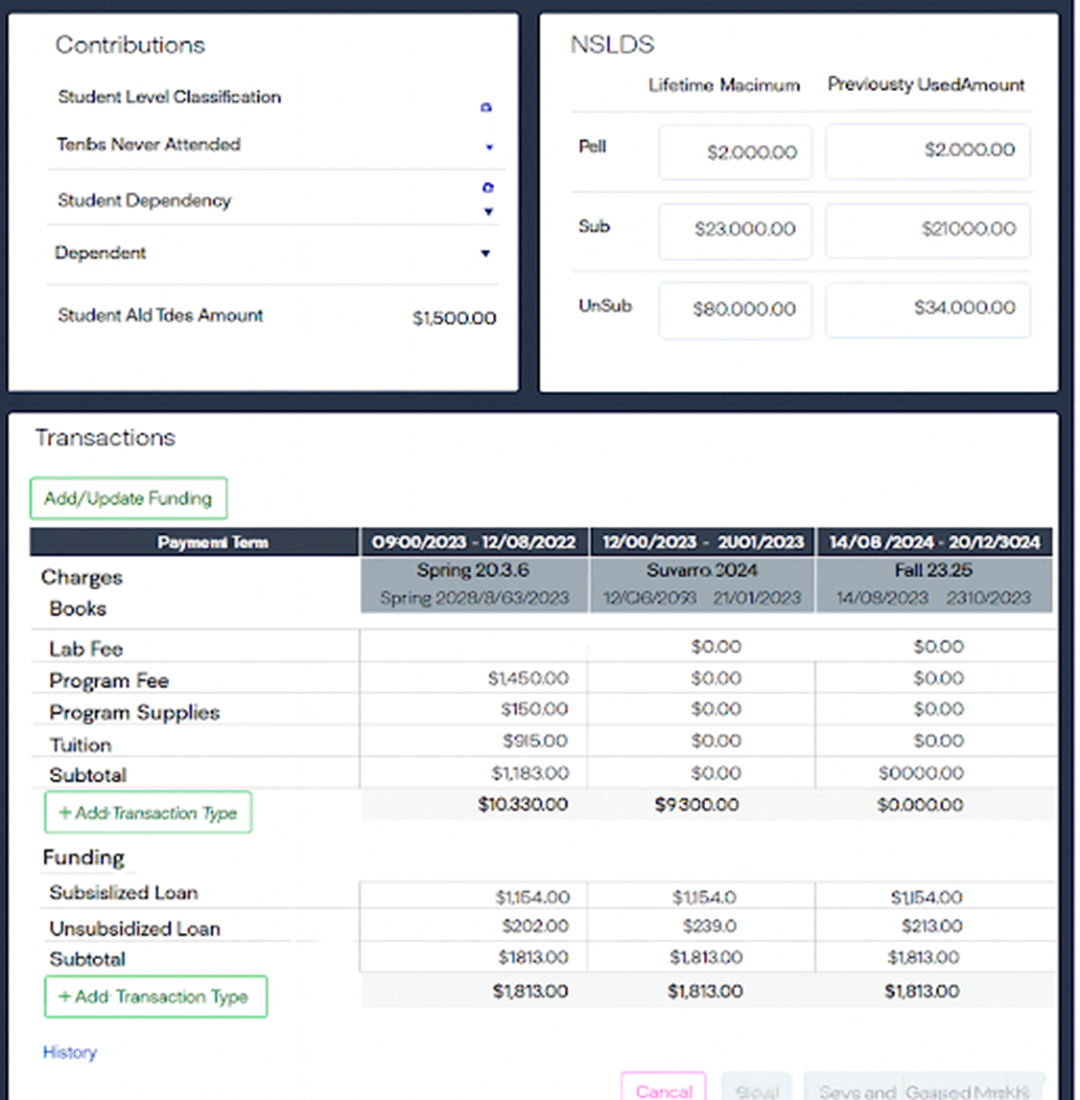Click the refresh icon beside Student Dependency
The width and height of the screenshot is (1080, 1100).
(488, 187)
